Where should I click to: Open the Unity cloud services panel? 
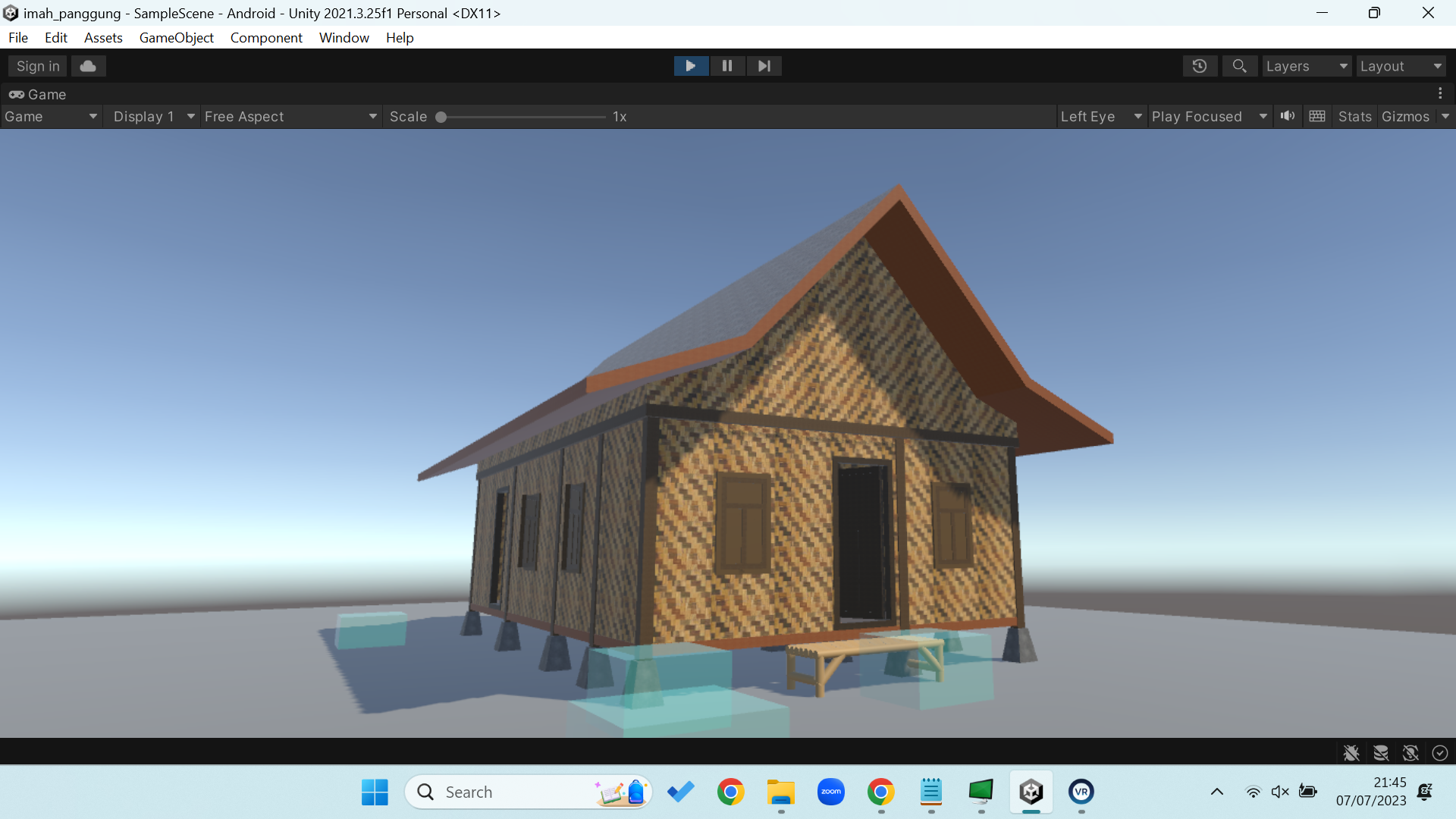88,66
